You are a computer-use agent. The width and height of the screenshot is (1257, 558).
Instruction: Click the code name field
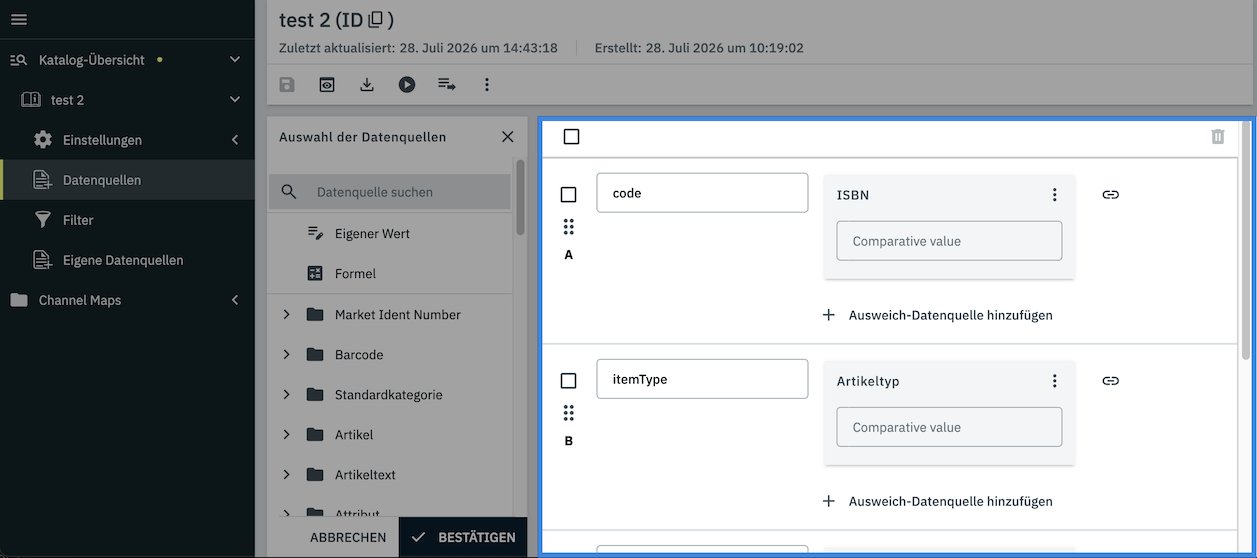(x=702, y=193)
